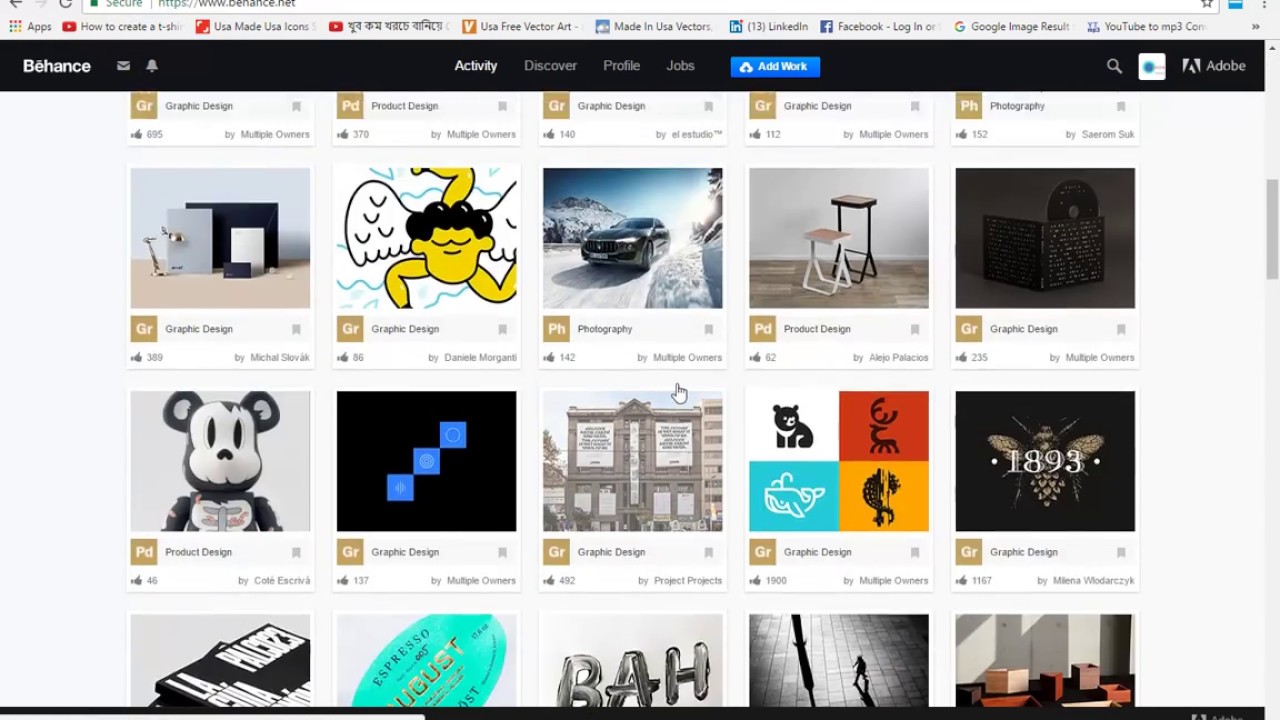Click the Ph Photography badge with 142 likes
This screenshot has width=1280, height=720.
point(556,329)
